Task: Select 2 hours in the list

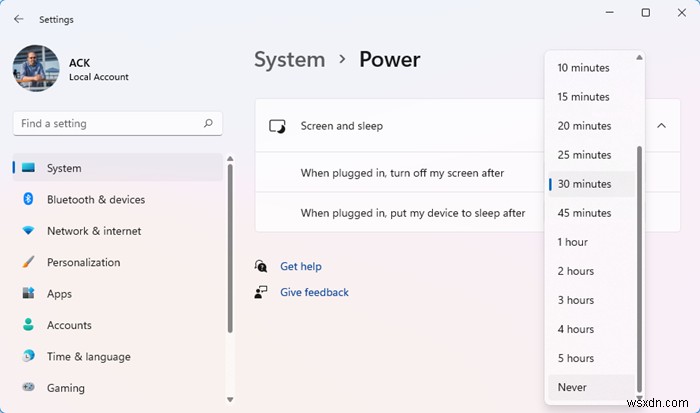Action: 575,271
